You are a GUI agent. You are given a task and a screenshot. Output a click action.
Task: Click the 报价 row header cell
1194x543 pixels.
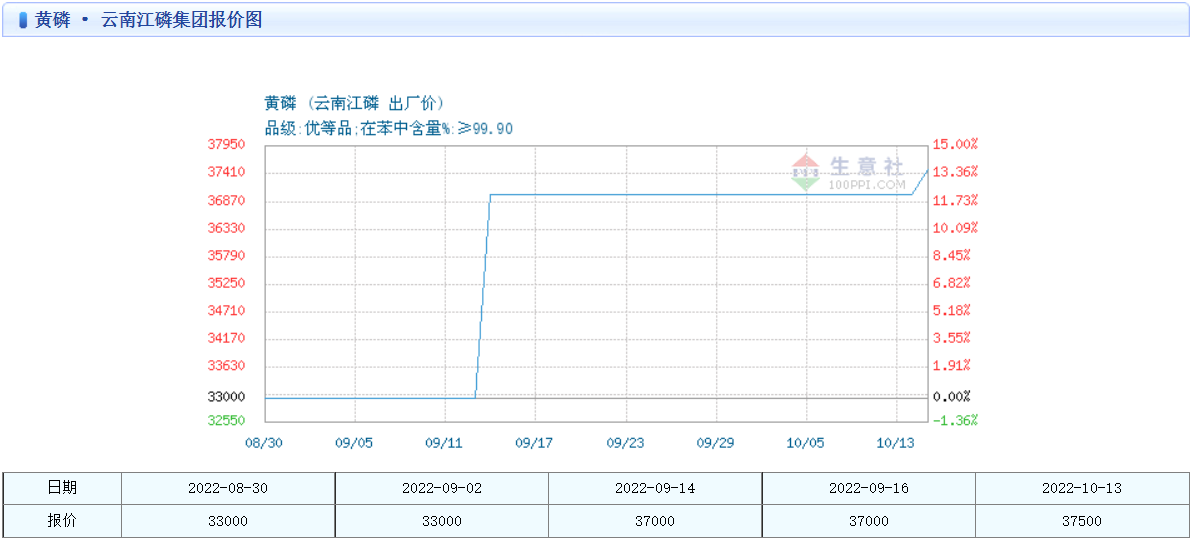pyautogui.click(x=62, y=521)
